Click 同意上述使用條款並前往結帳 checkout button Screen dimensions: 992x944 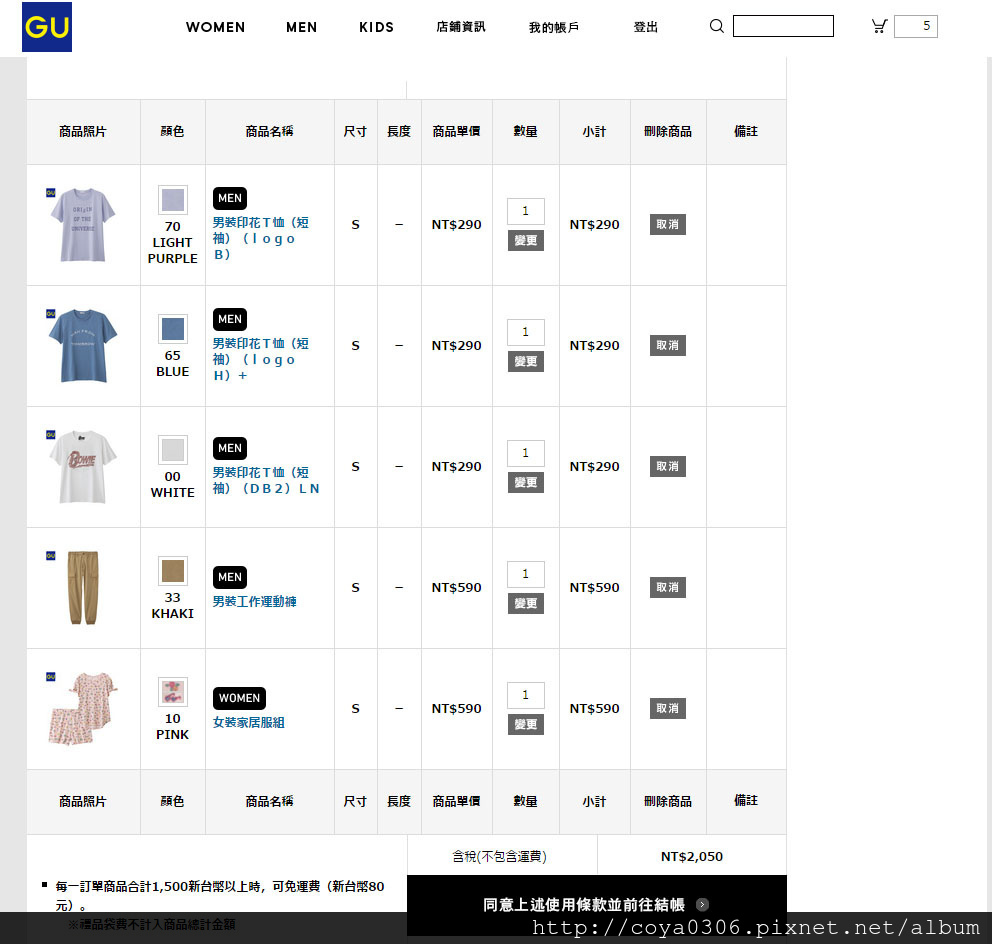point(597,905)
